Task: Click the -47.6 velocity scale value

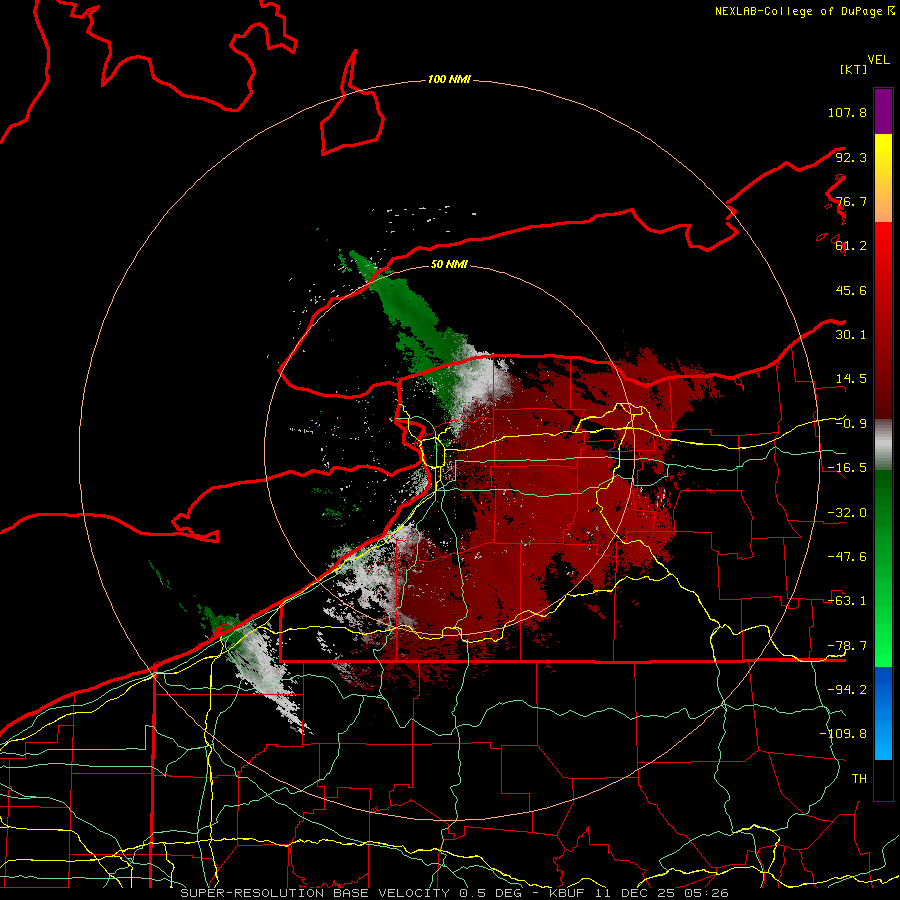Action: tap(847, 557)
